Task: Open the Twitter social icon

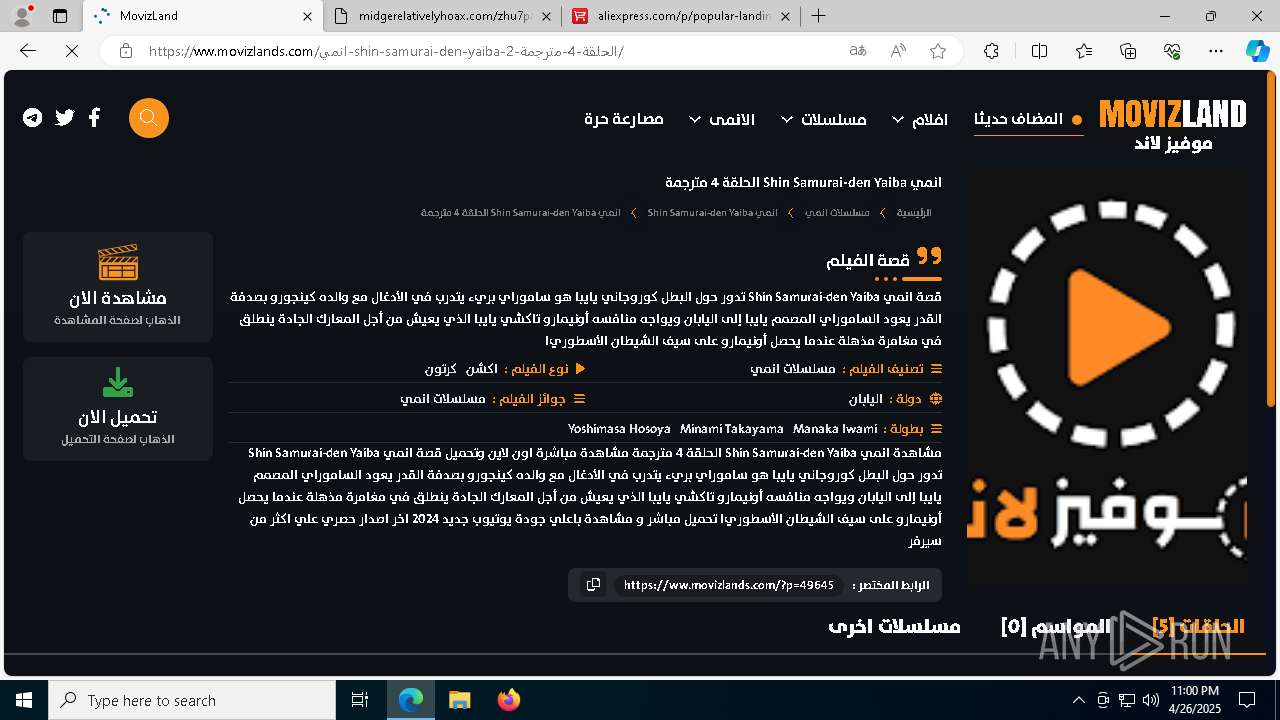Action: coord(65,118)
